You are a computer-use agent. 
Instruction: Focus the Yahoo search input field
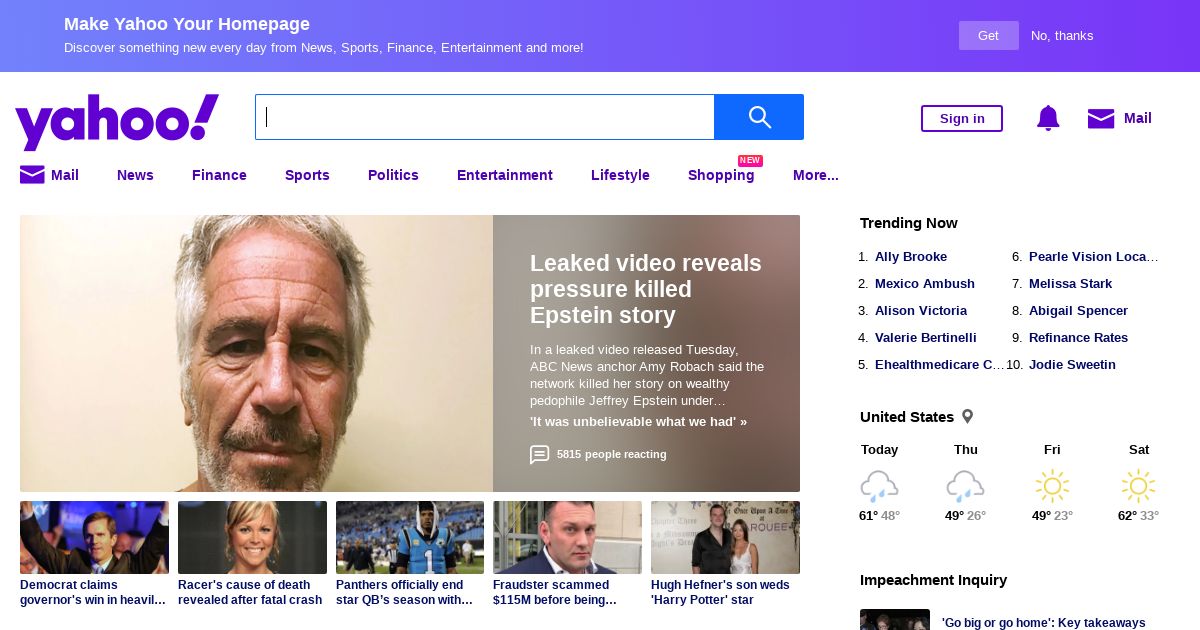(x=485, y=117)
